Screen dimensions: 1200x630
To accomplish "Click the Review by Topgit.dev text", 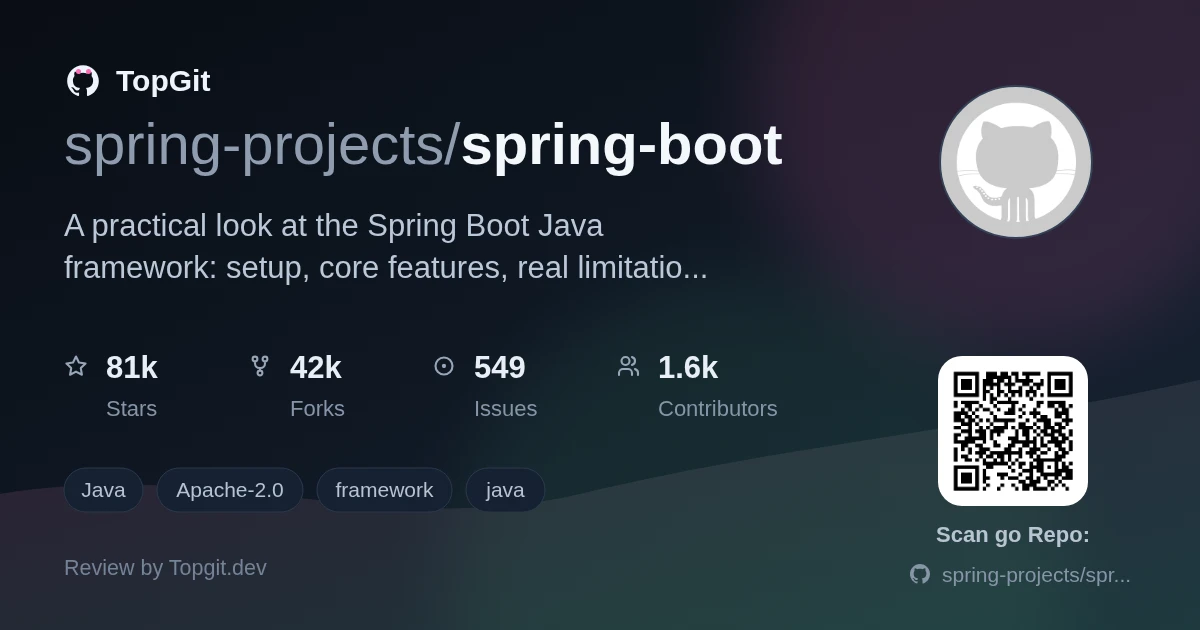I will (x=165, y=568).
